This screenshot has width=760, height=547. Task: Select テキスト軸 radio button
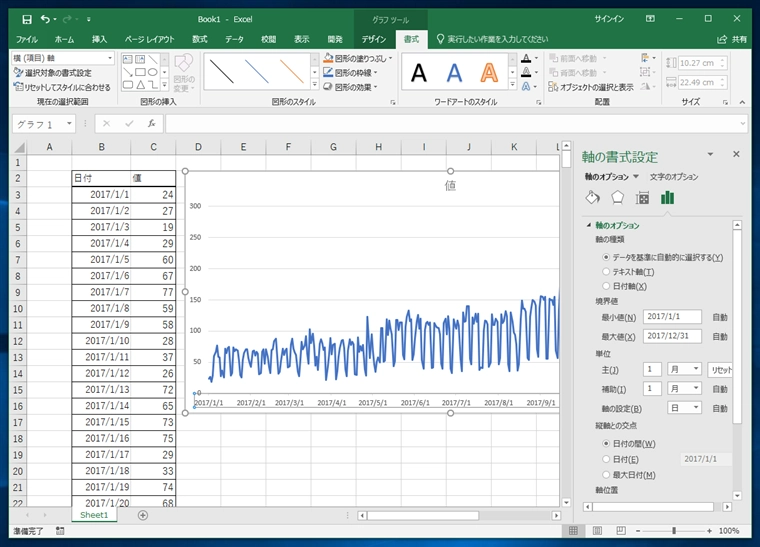click(606, 272)
